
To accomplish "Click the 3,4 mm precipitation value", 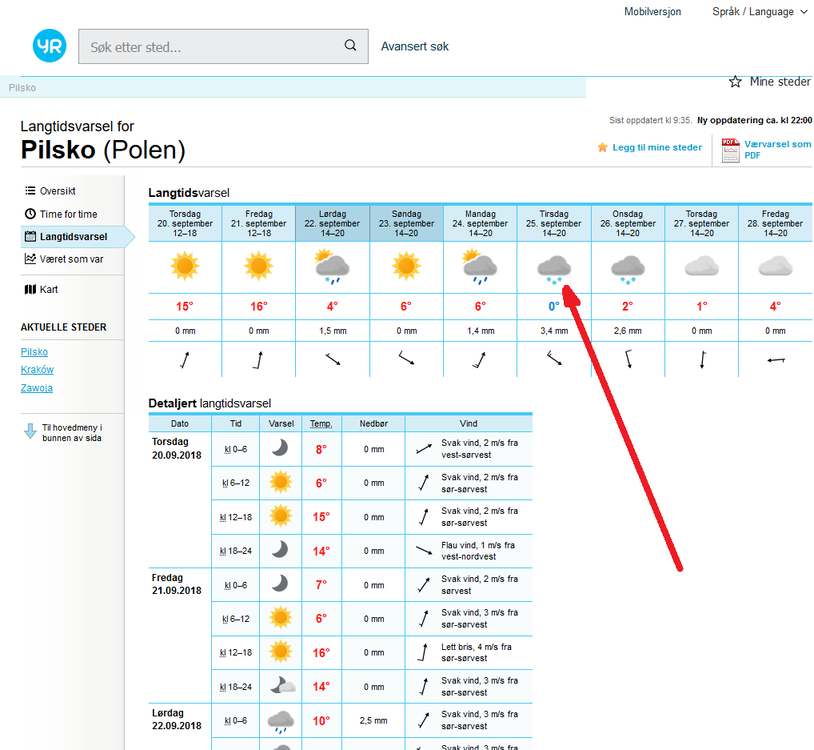I will coord(554,331).
